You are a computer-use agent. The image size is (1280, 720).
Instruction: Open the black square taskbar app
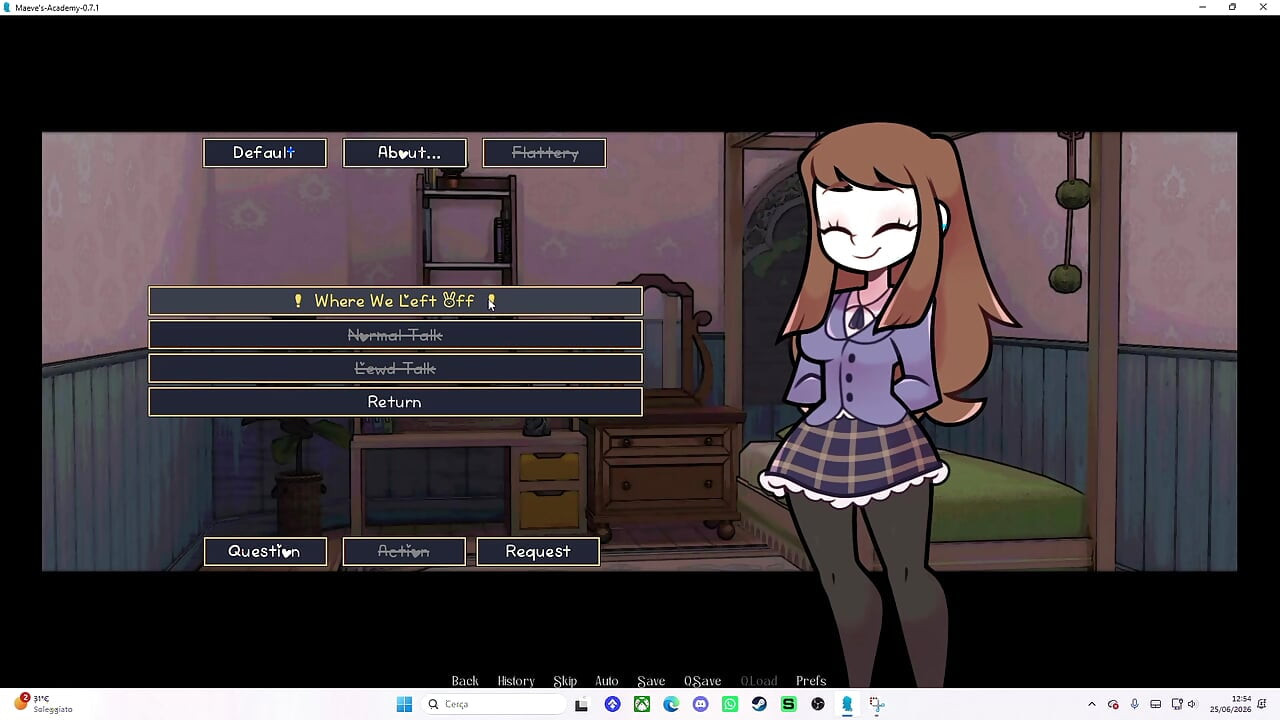click(x=581, y=704)
